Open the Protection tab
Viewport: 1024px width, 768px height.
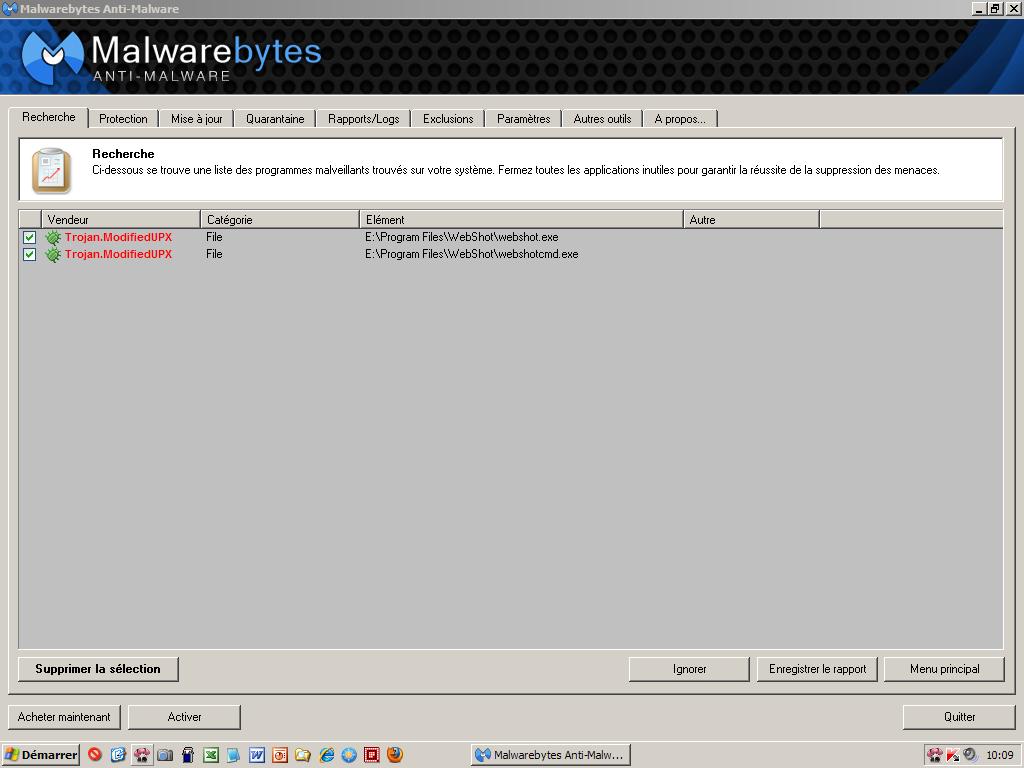pos(123,119)
